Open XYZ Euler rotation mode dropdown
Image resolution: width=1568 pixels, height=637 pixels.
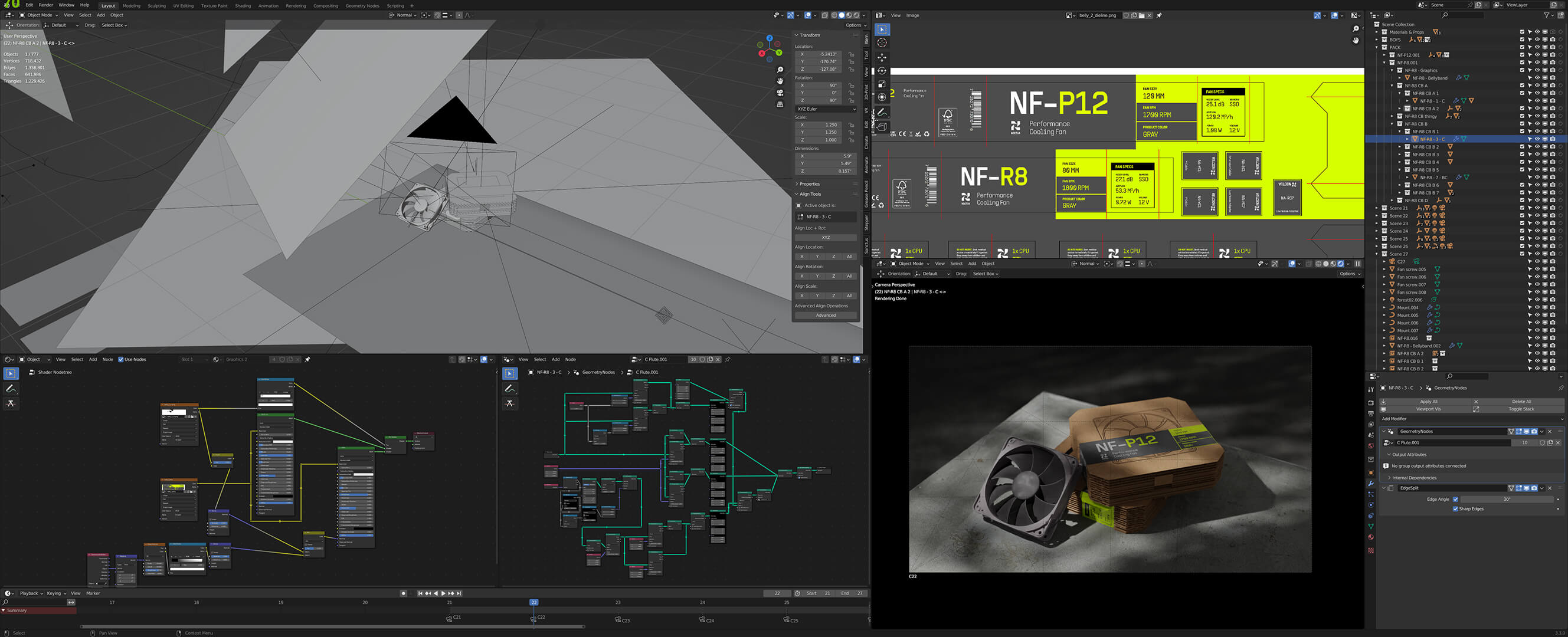tap(826, 109)
